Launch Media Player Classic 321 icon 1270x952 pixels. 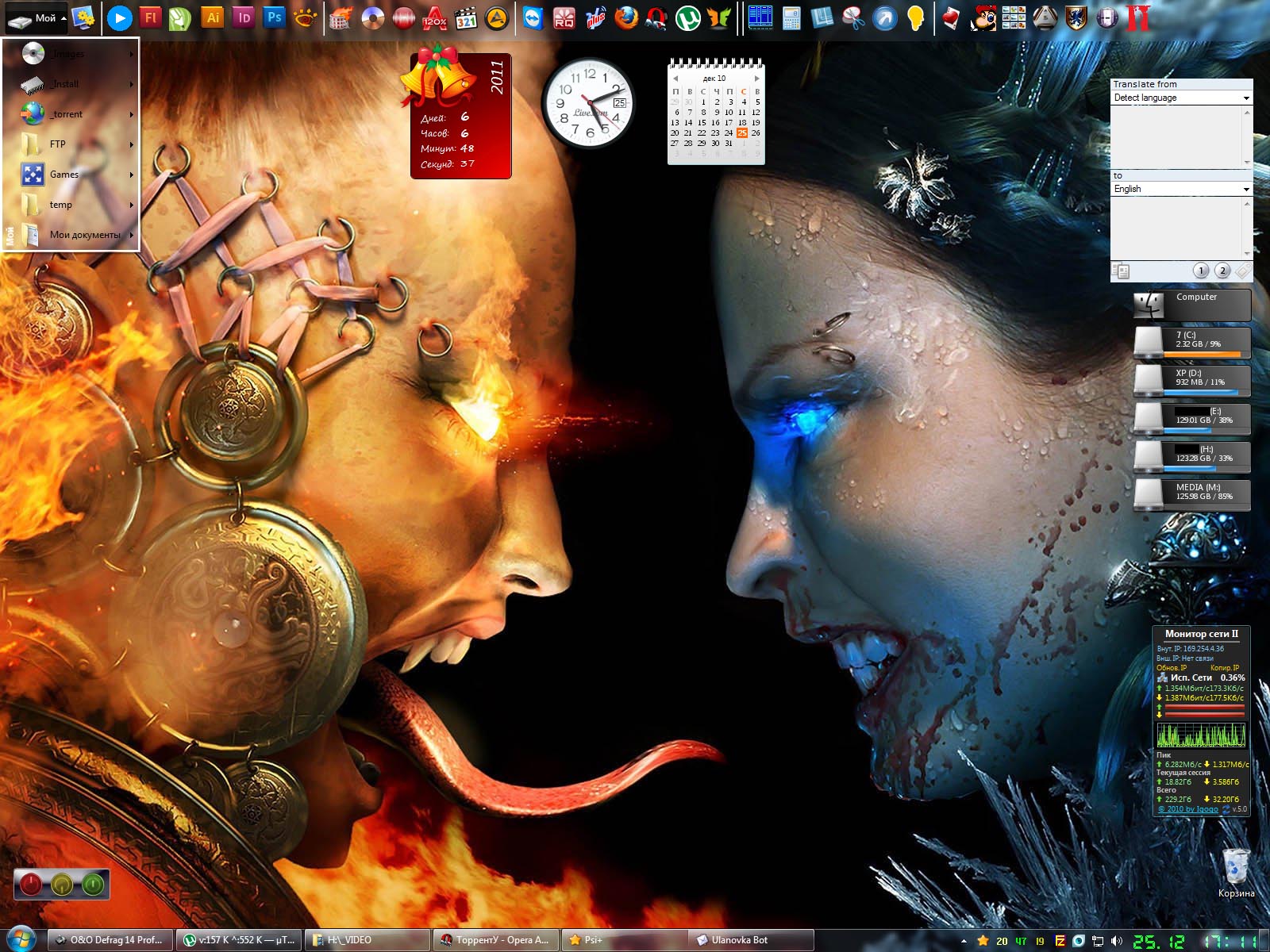point(466,17)
